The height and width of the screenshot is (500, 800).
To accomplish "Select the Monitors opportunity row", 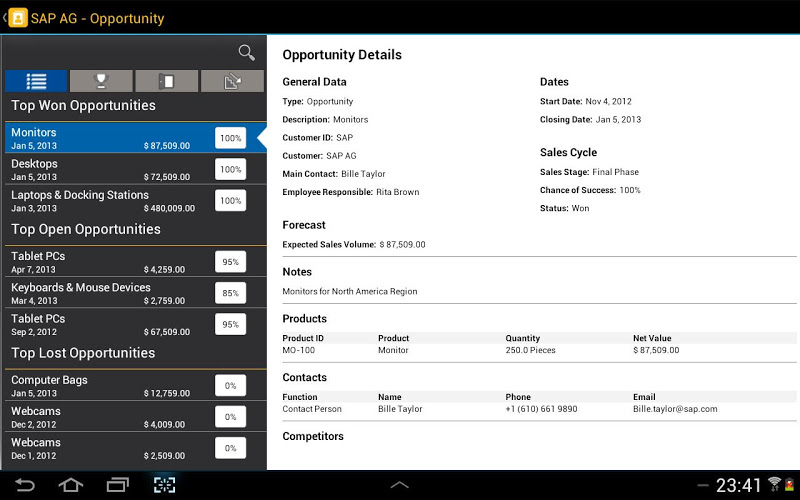I will click(x=135, y=138).
